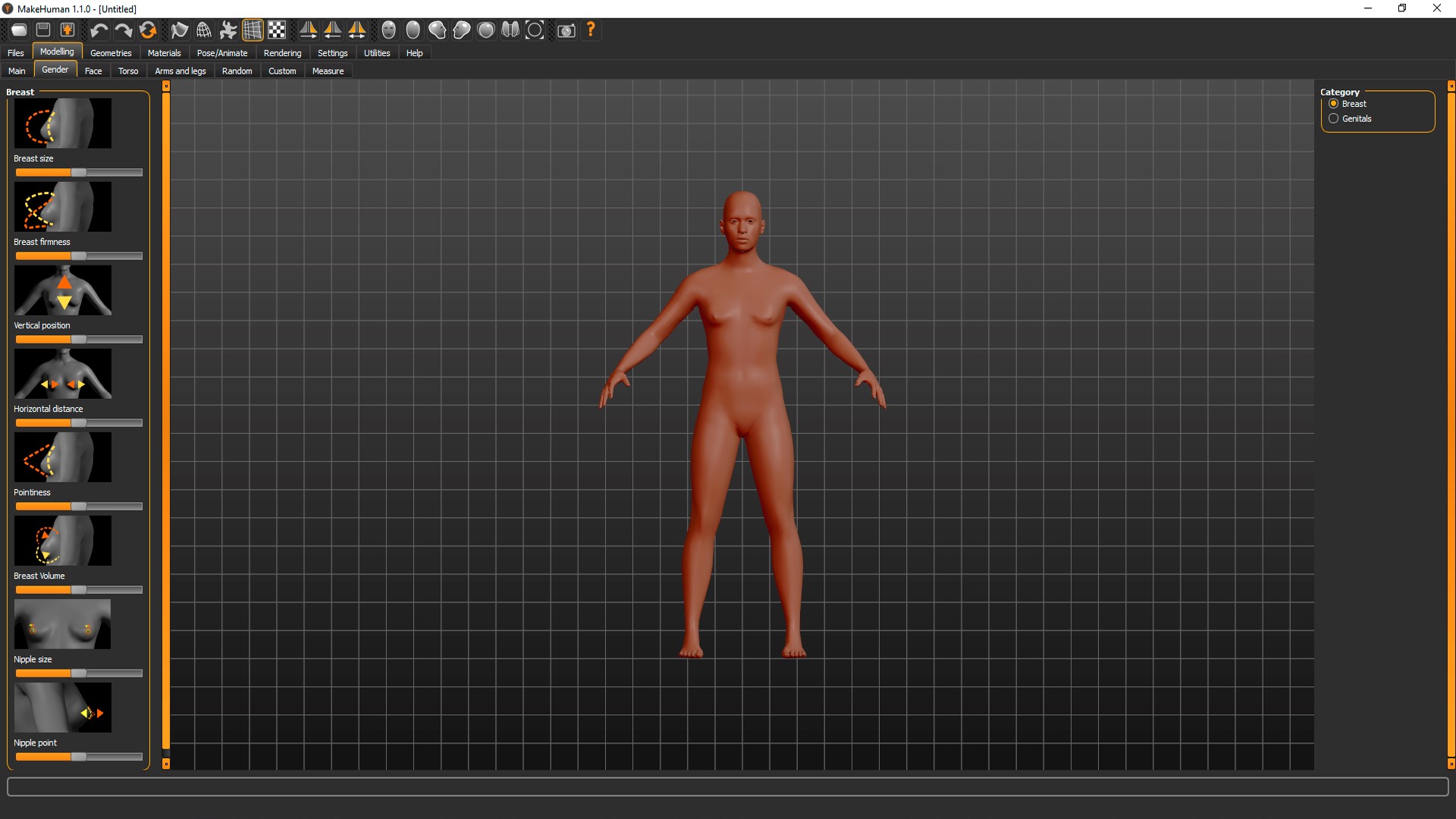Click the Vertical position thumbnail image
This screenshot has width=1456, height=819.
(63, 290)
